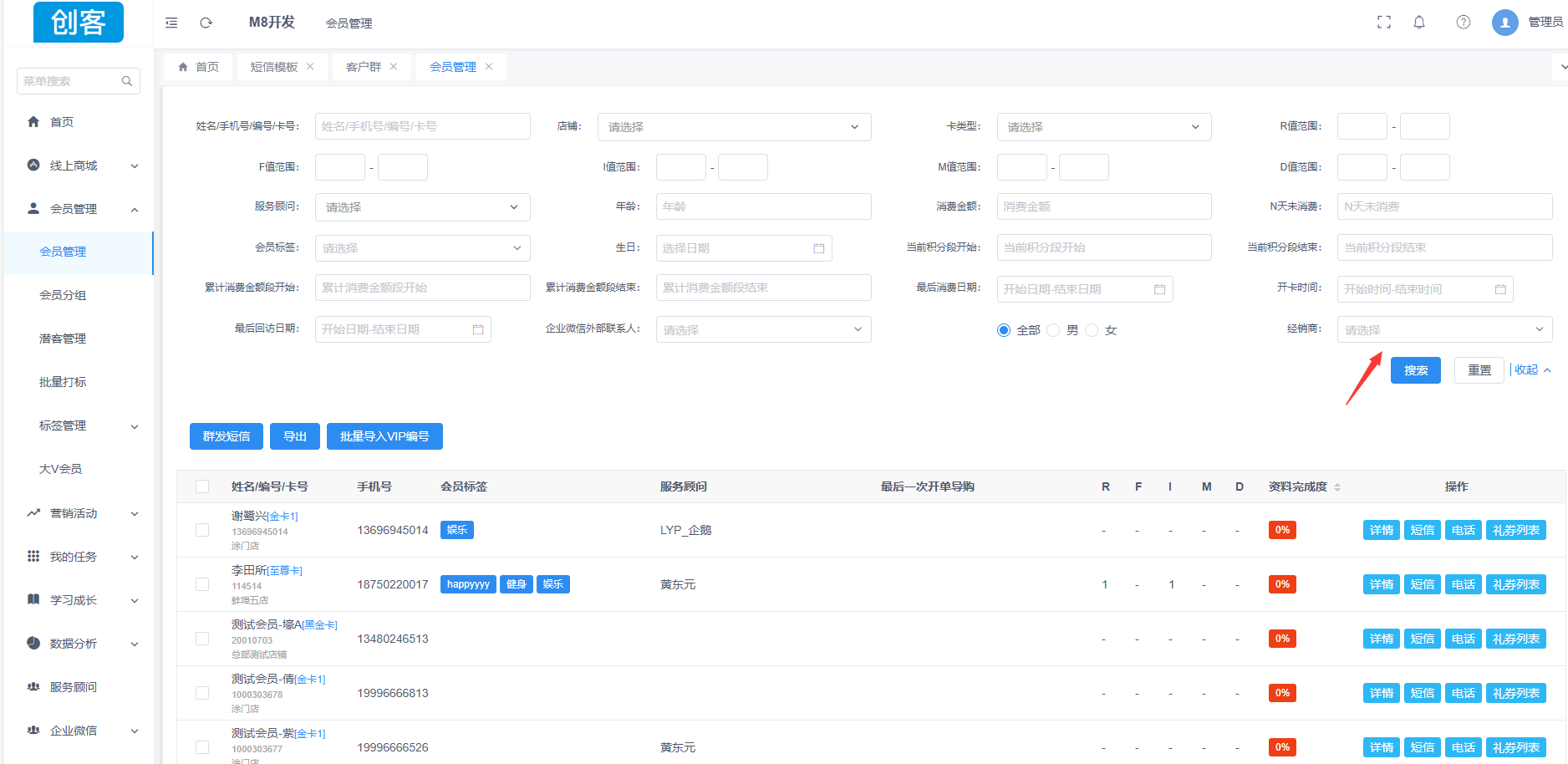Click the 创客 logo

(x=79, y=22)
